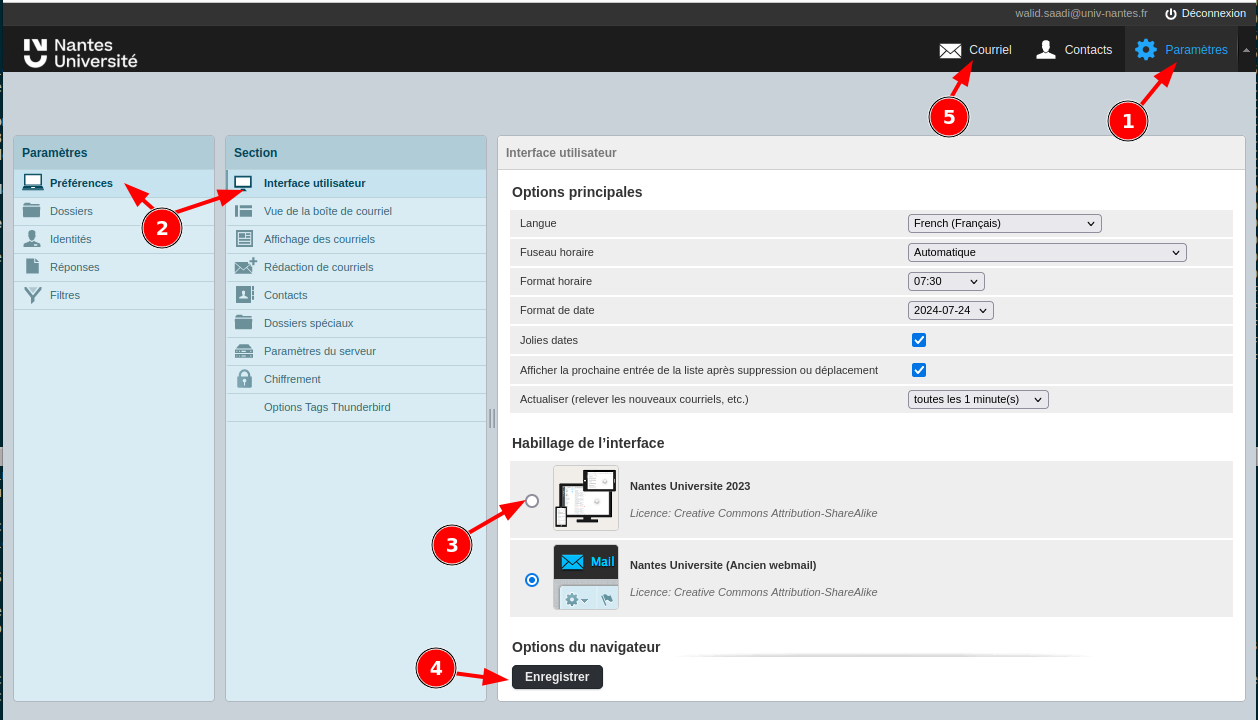This screenshot has height=720, width=1258.
Task: Click the Rédaction de courriels envelope icon
Action: tap(245, 267)
